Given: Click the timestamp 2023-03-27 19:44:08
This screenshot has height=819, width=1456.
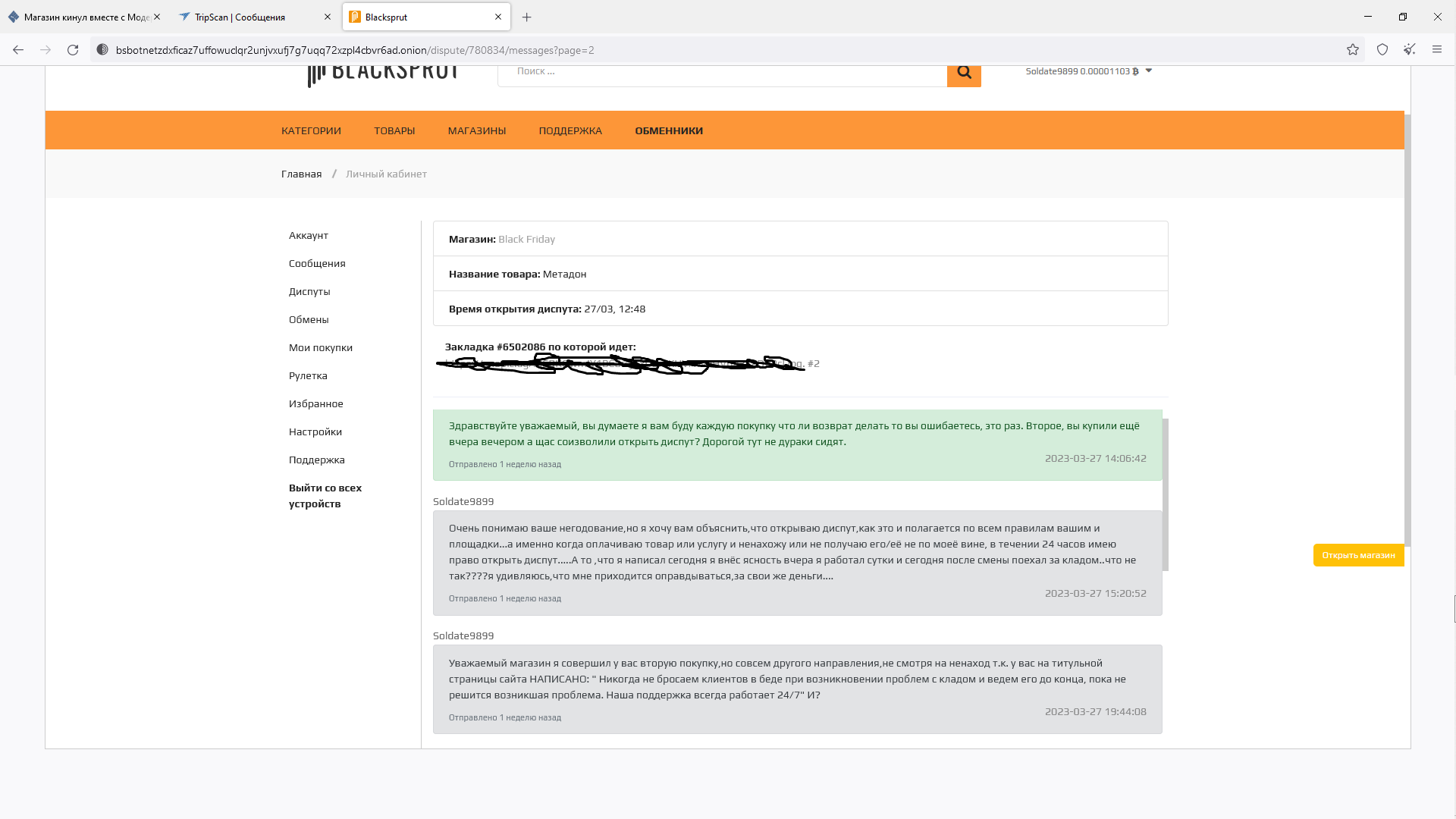Looking at the screenshot, I should click(1095, 711).
